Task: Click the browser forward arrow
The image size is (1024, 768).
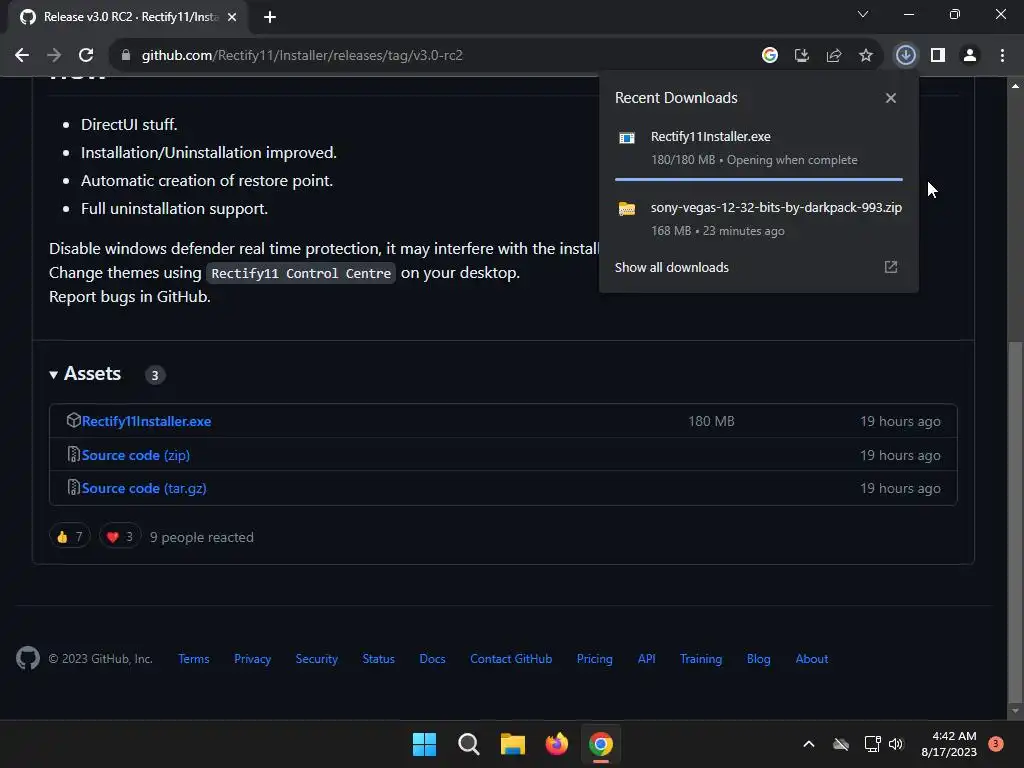Action: pos(54,56)
